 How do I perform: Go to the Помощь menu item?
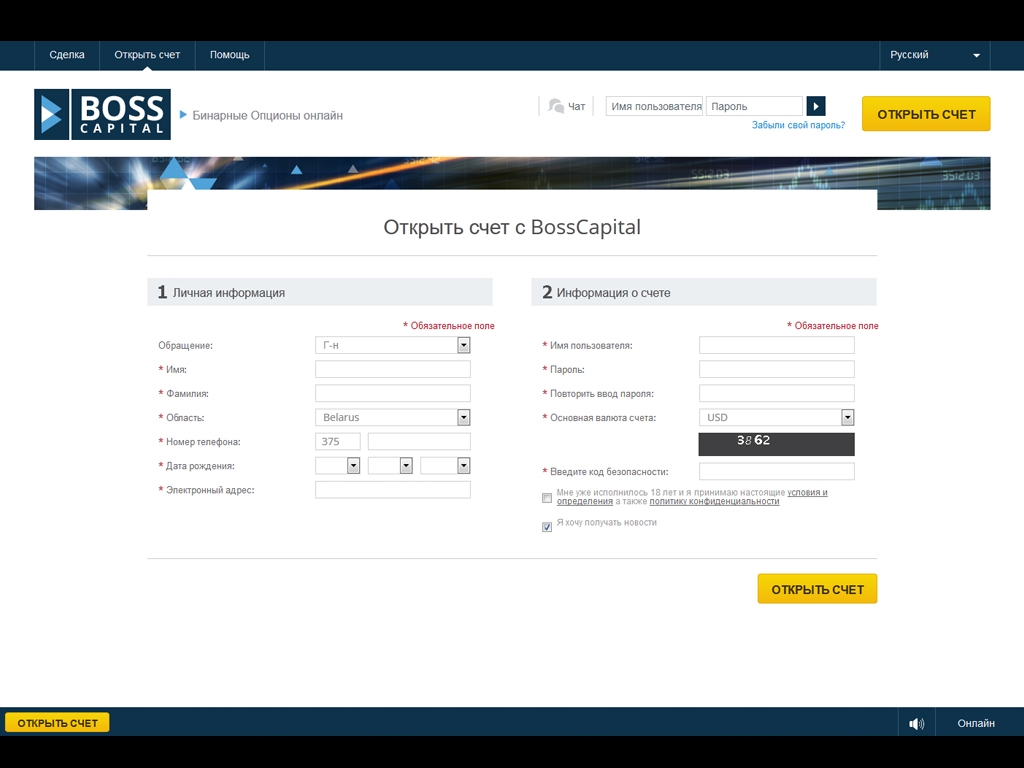229,55
